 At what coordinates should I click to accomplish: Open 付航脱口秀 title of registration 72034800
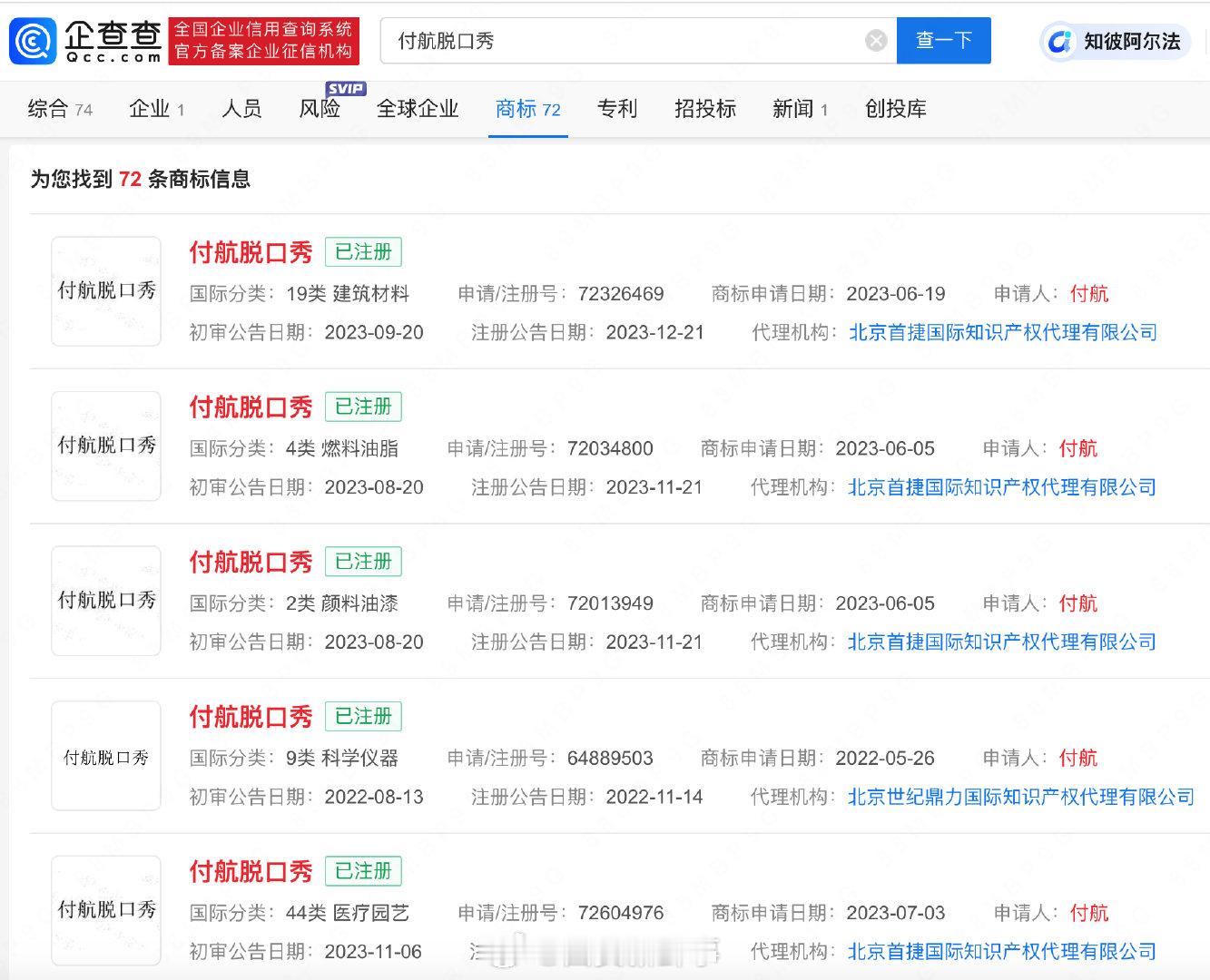[251, 407]
